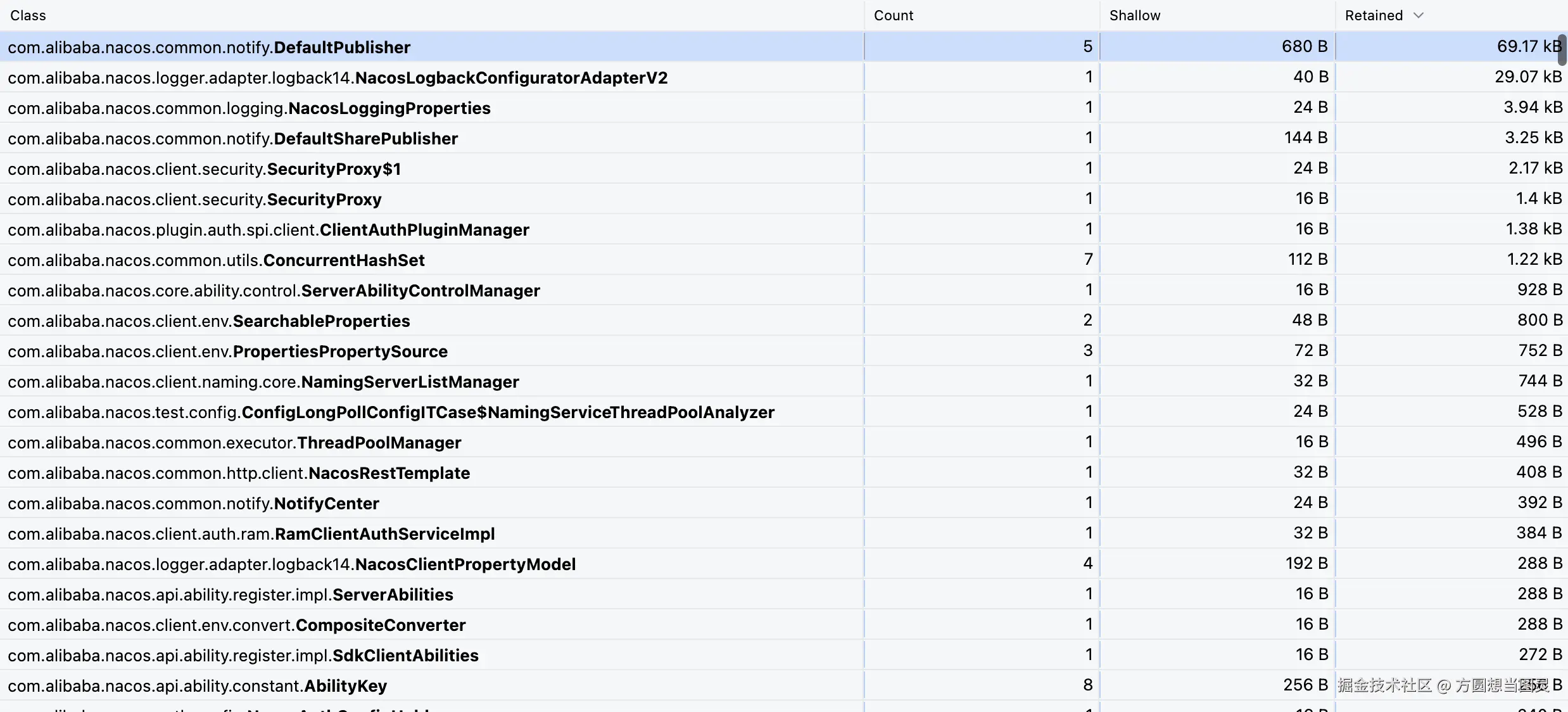The image size is (1568, 712).
Task: Select the RamClientAuthServiceImpl row
Action: (784, 533)
